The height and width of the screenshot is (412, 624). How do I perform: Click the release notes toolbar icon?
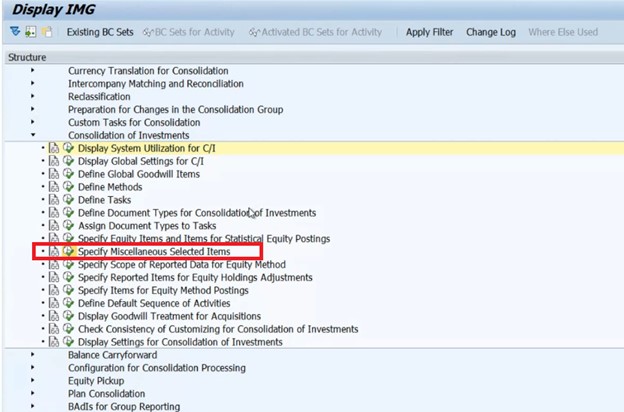47,32
